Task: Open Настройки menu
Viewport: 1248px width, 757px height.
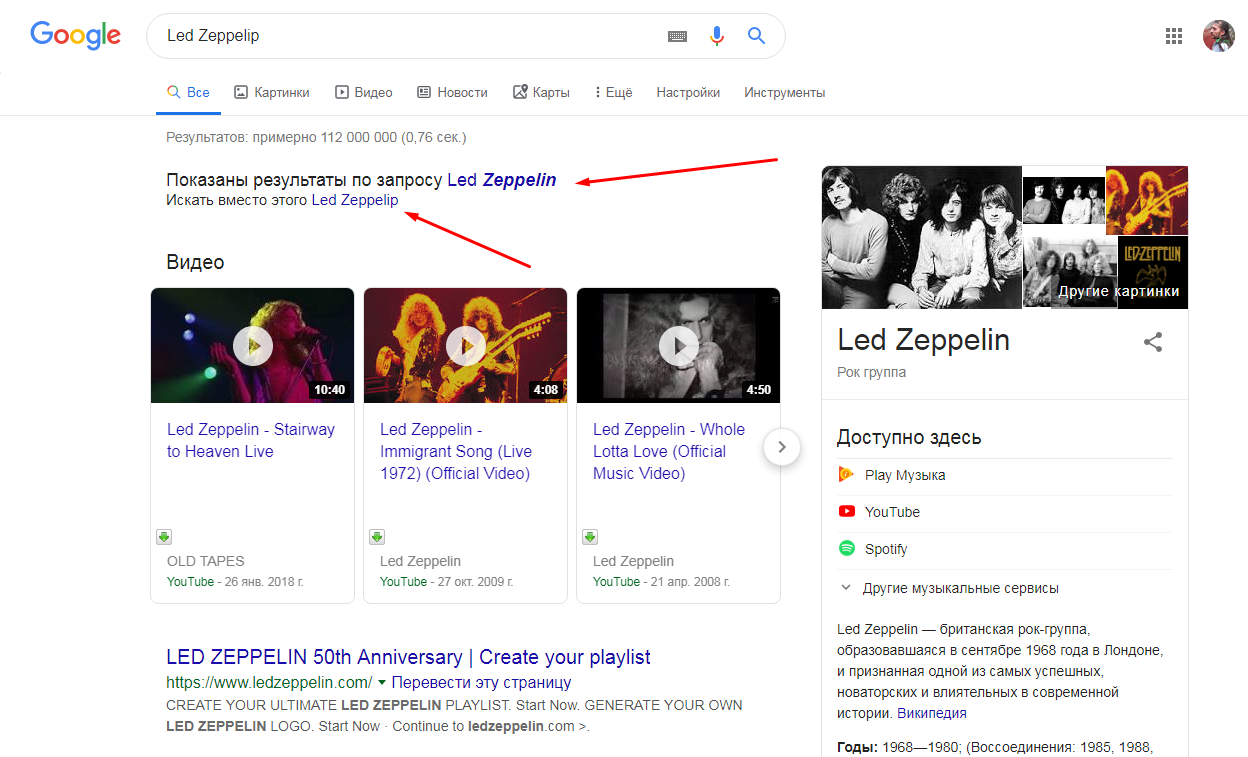Action: 688,92
